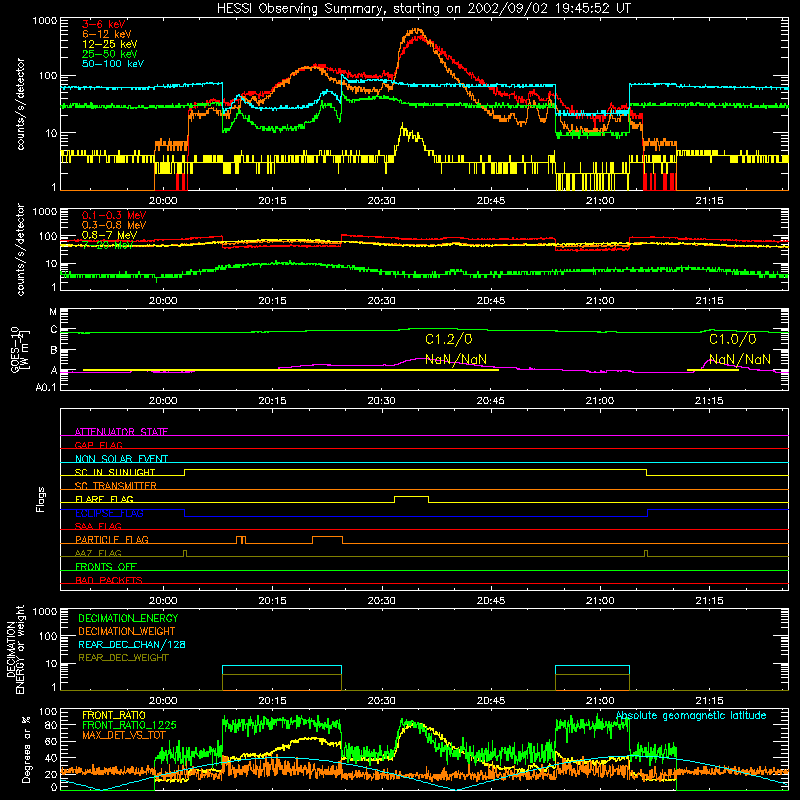
Task: Select the NaN/NaN text below C1.0/0
Action: [x=740, y=359]
